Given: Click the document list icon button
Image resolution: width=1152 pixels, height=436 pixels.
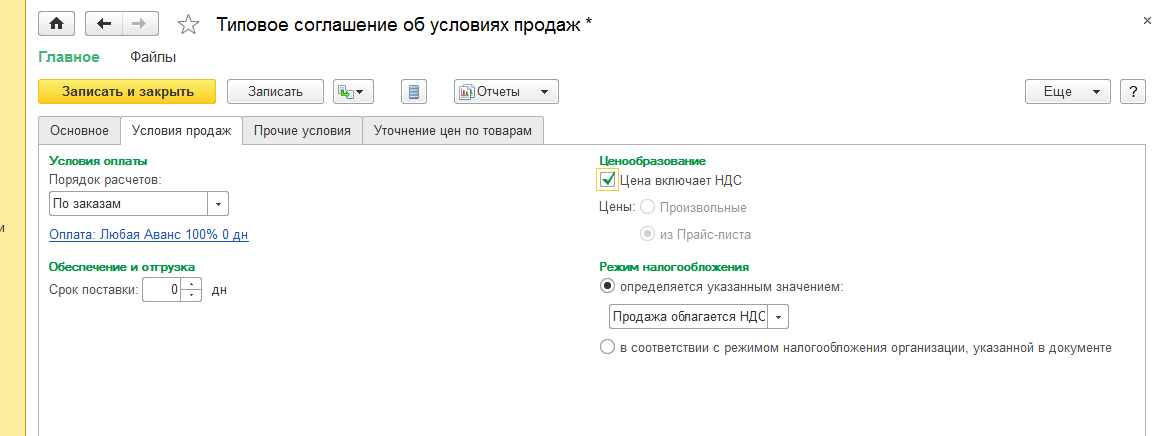Looking at the screenshot, I should click(414, 92).
